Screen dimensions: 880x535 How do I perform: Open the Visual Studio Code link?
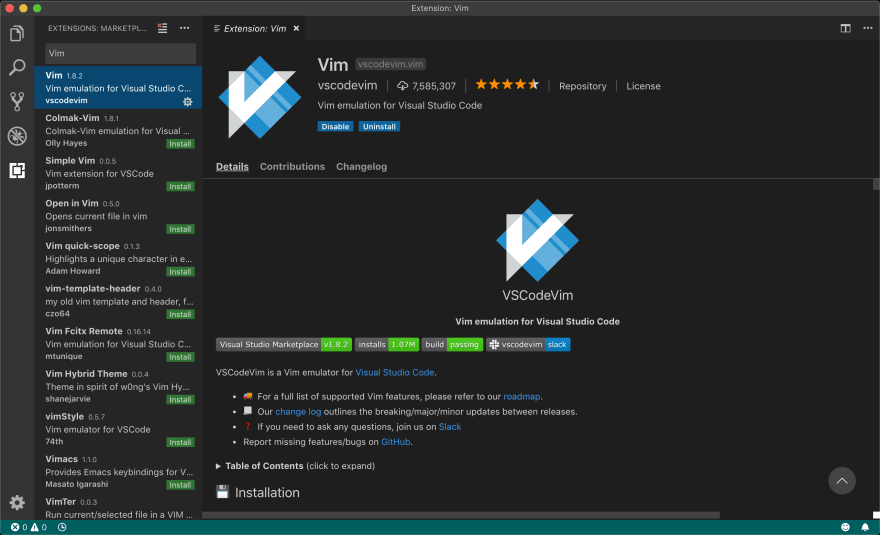tap(395, 372)
